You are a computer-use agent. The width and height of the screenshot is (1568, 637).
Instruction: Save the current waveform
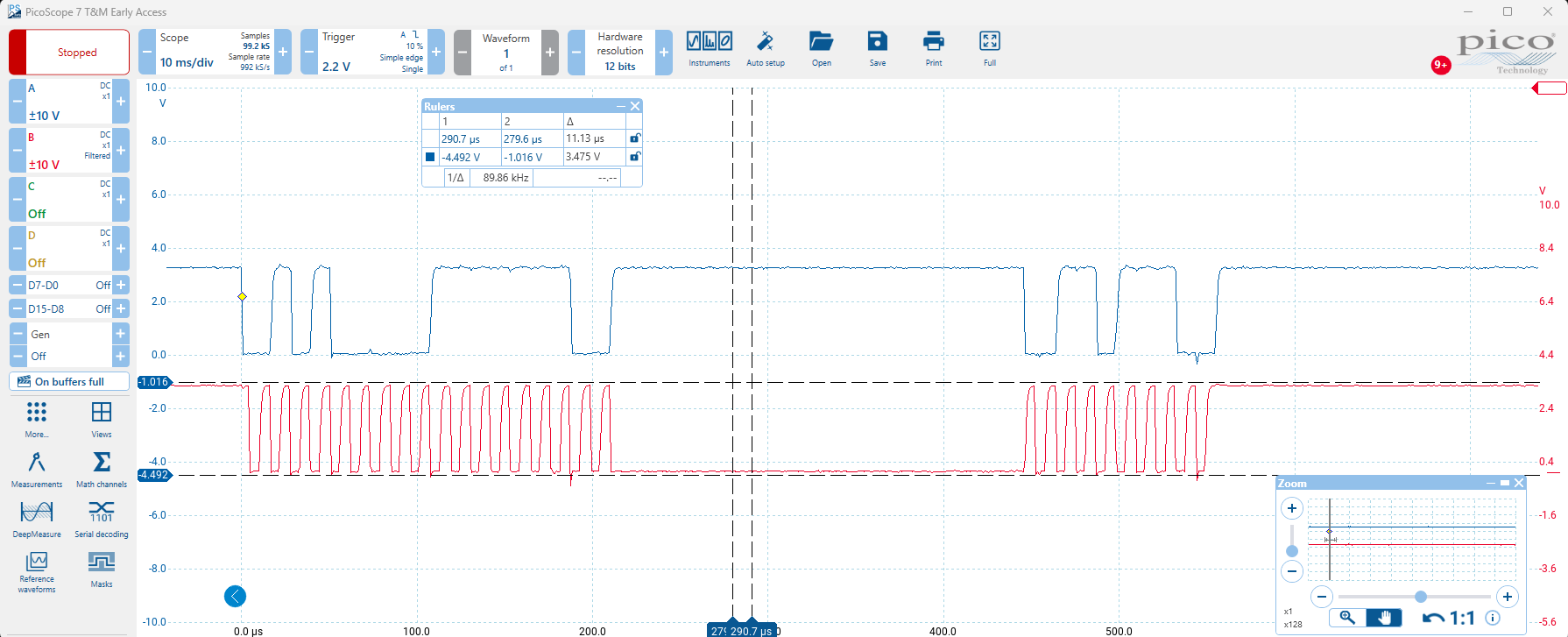(877, 50)
